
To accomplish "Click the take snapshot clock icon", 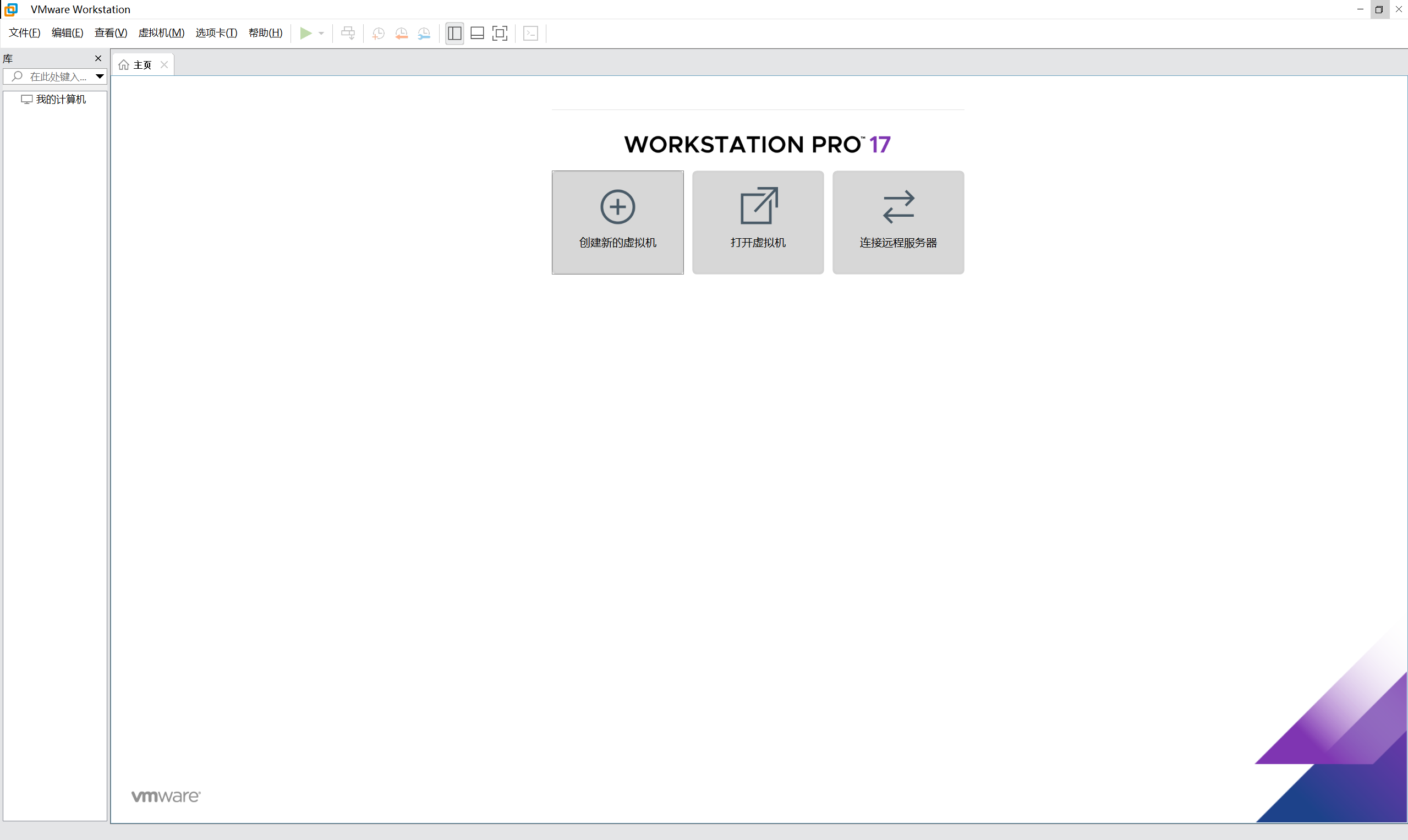I will click(378, 34).
